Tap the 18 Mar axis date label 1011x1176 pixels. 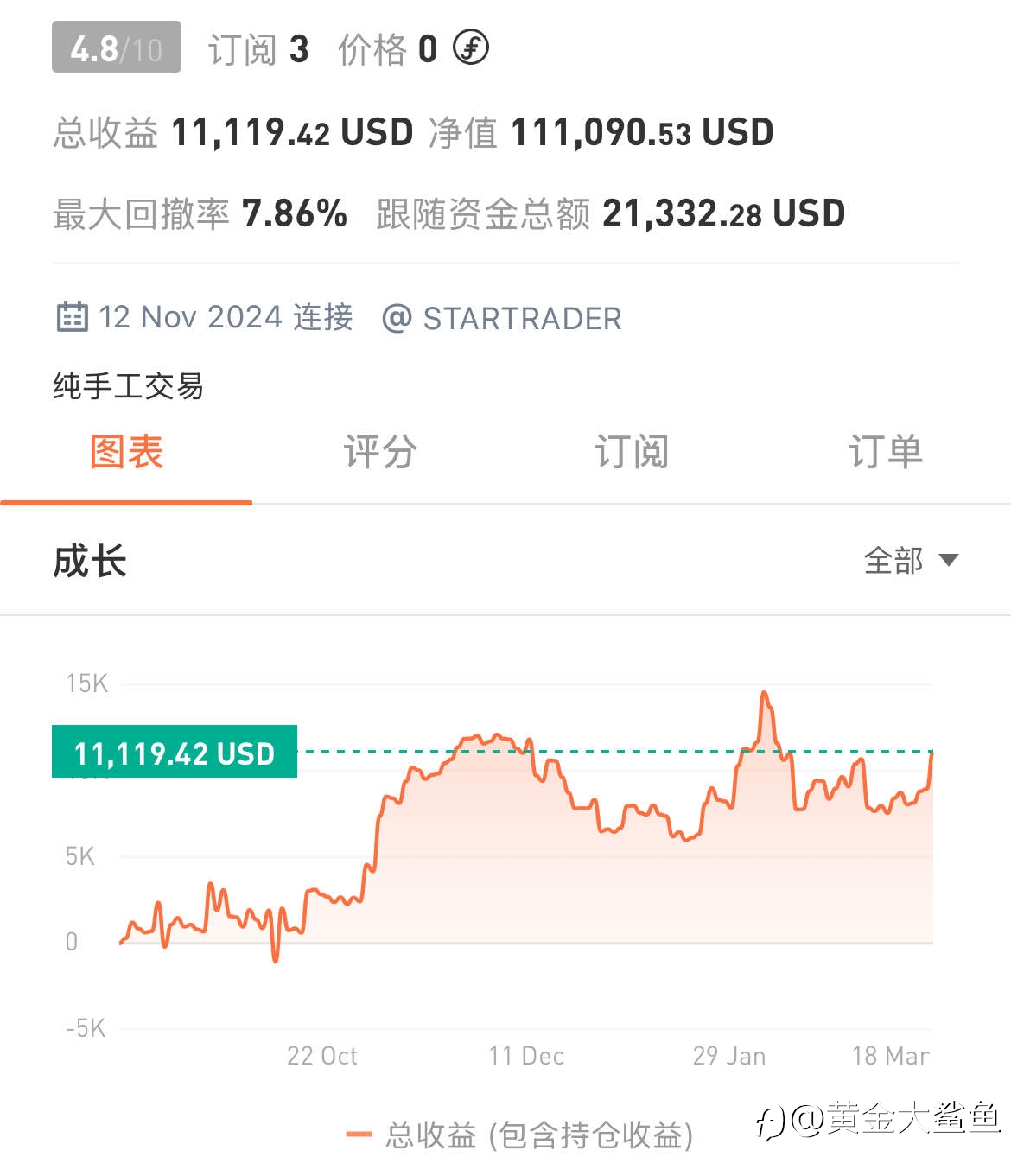point(891,1056)
